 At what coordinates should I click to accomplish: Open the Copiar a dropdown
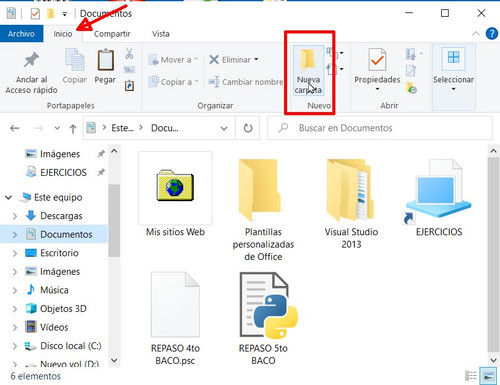(x=173, y=82)
